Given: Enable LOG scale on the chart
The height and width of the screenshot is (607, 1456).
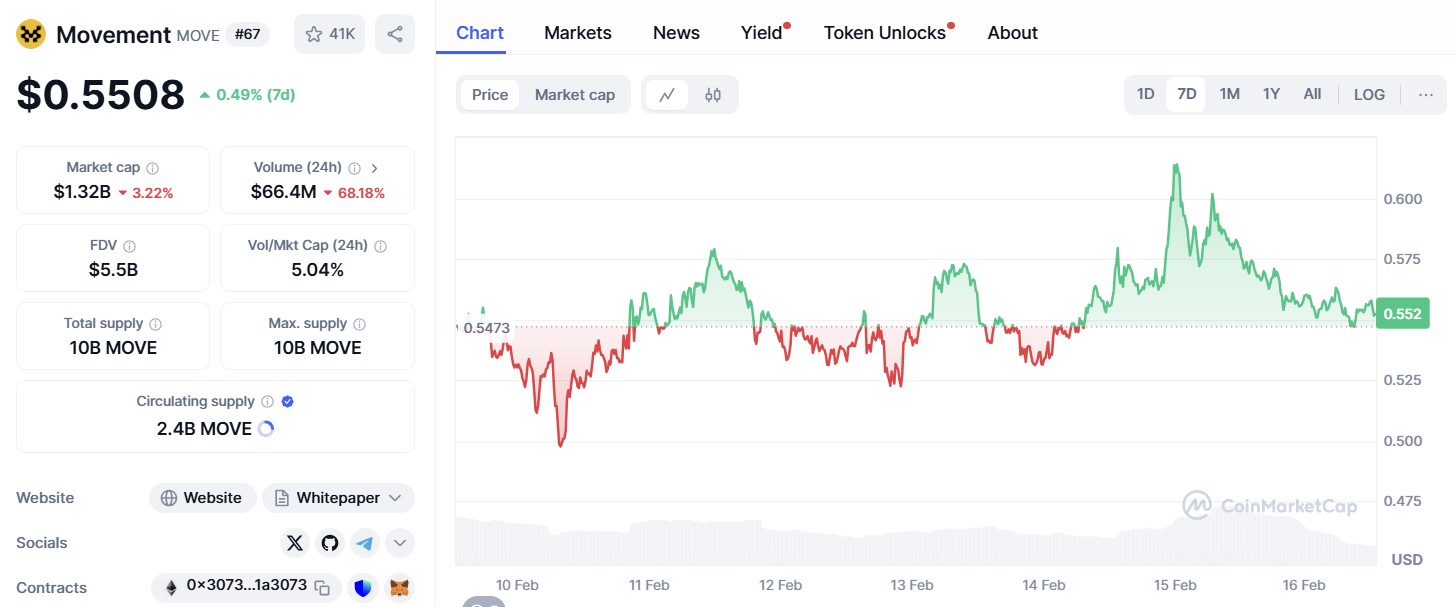Looking at the screenshot, I should [1368, 94].
